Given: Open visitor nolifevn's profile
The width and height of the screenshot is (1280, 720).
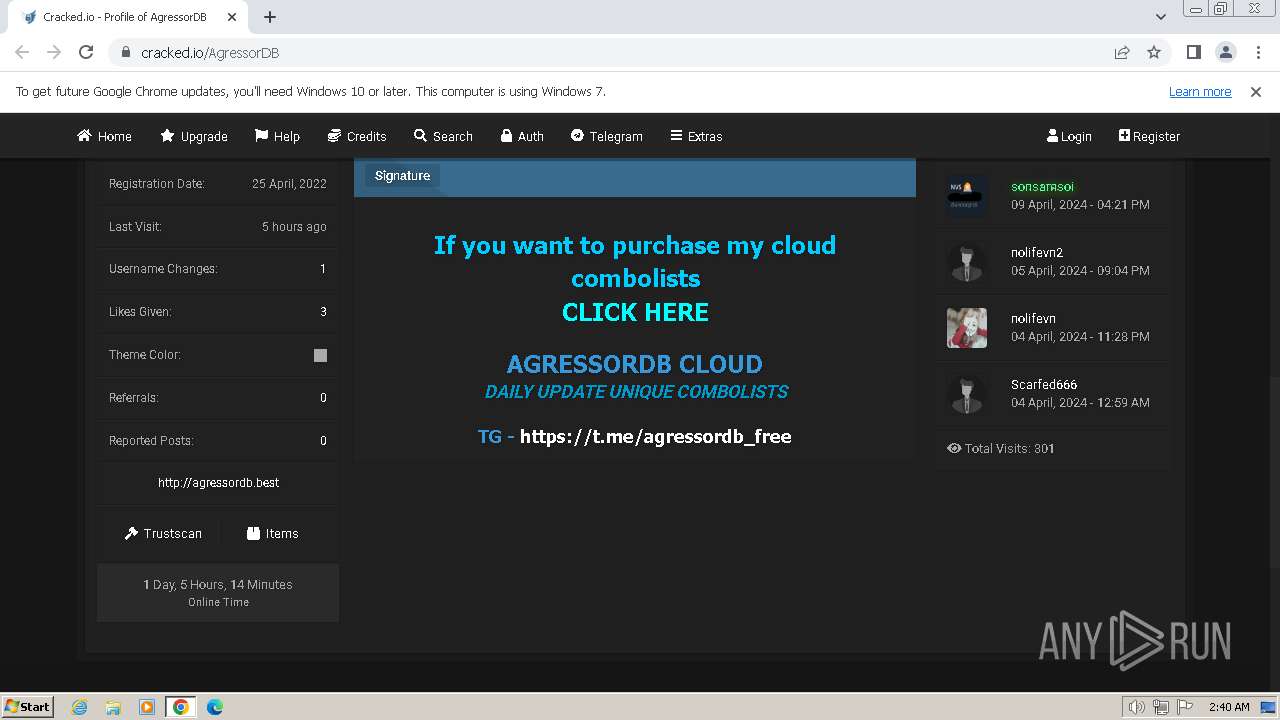Looking at the screenshot, I should coord(1033,319).
